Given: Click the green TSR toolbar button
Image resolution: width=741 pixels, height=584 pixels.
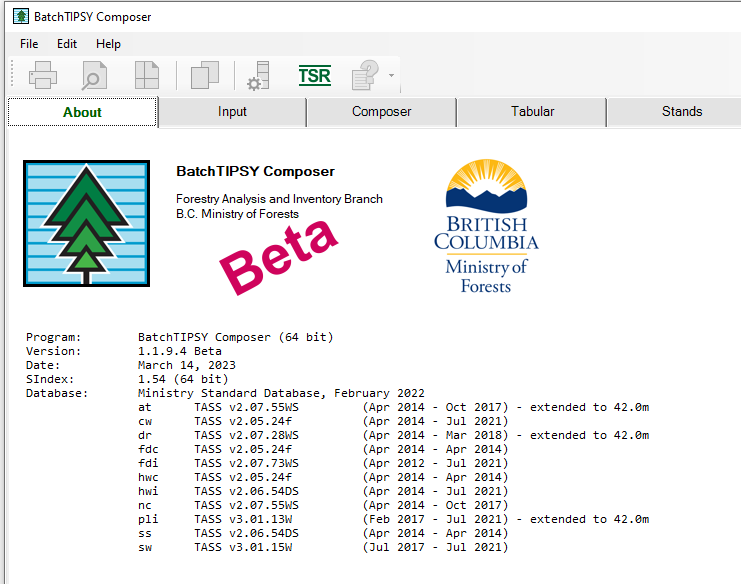Looking at the screenshot, I should click(x=315, y=76).
